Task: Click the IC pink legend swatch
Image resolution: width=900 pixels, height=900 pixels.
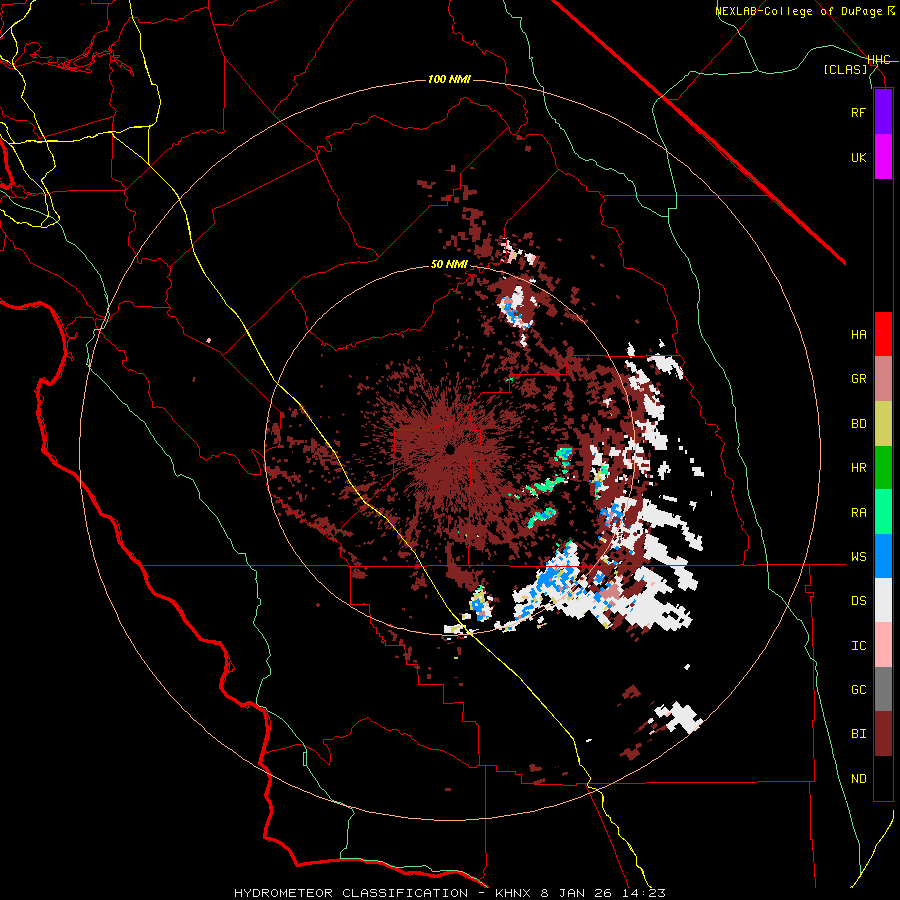Action: 883,645
